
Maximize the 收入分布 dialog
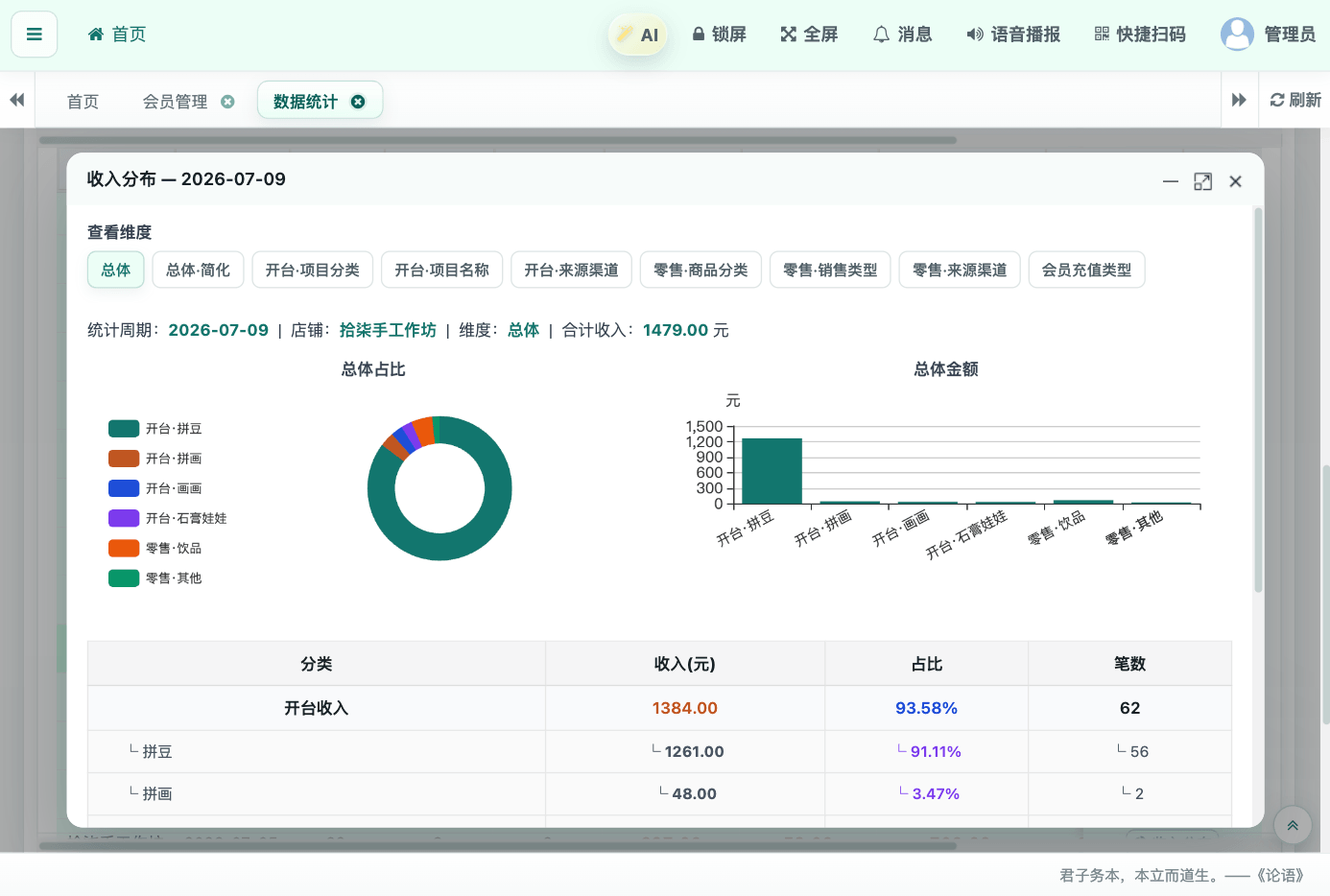tap(1202, 181)
